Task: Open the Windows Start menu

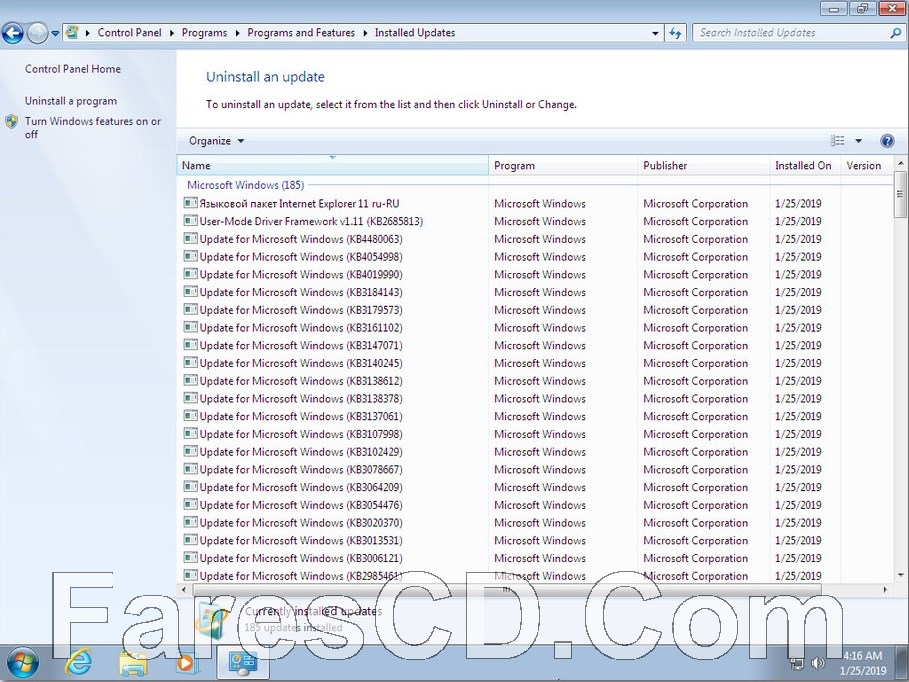Action: [21, 663]
